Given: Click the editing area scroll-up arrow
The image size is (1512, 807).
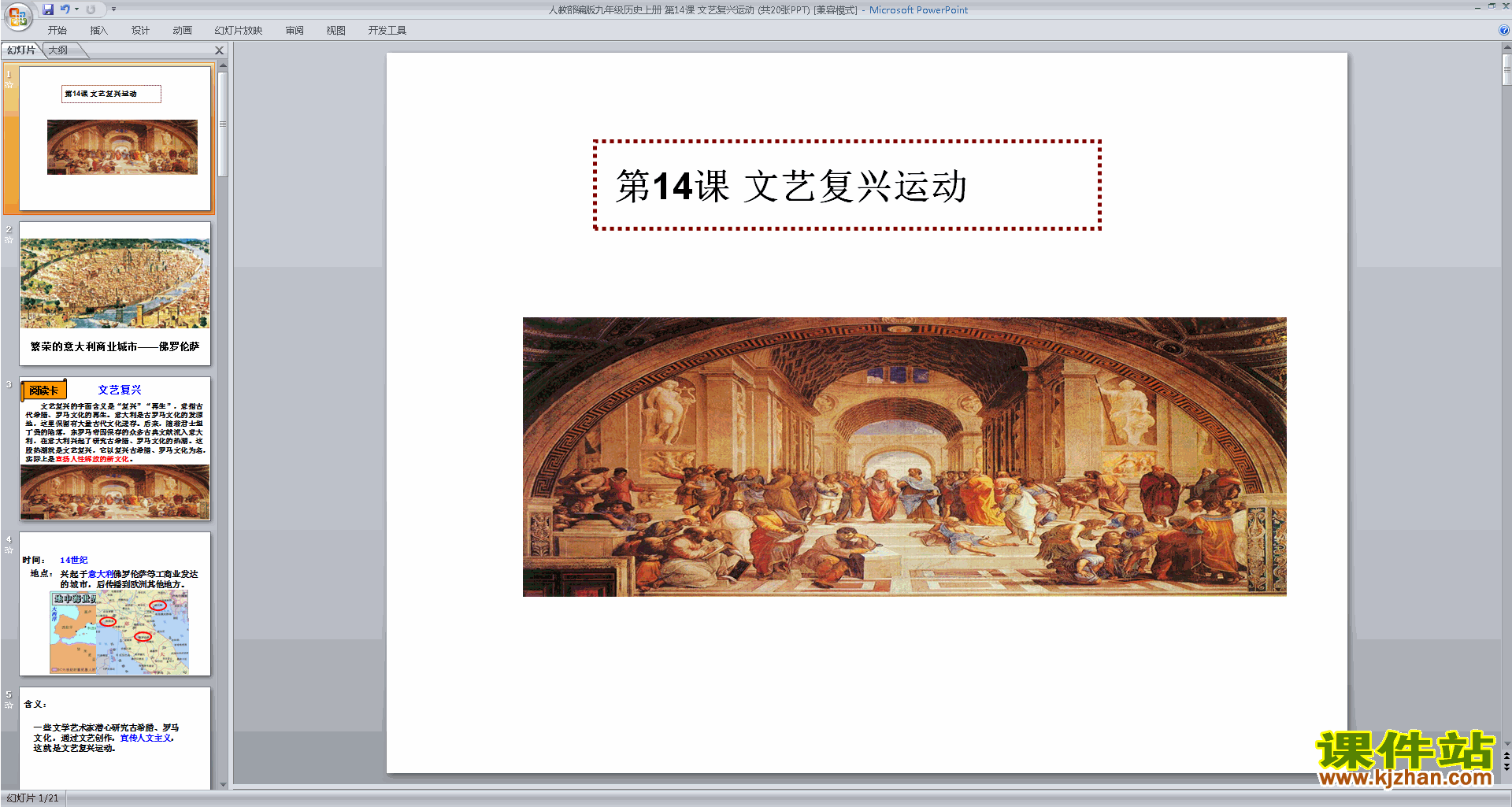Looking at the screenshot, I should tap(1506, 49).
